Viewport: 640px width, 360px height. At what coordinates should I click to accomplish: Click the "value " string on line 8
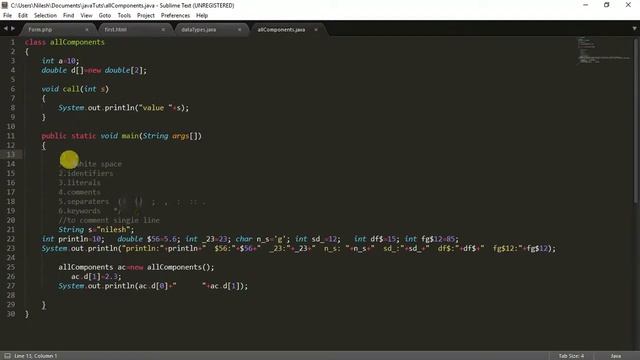coord(155,108)
